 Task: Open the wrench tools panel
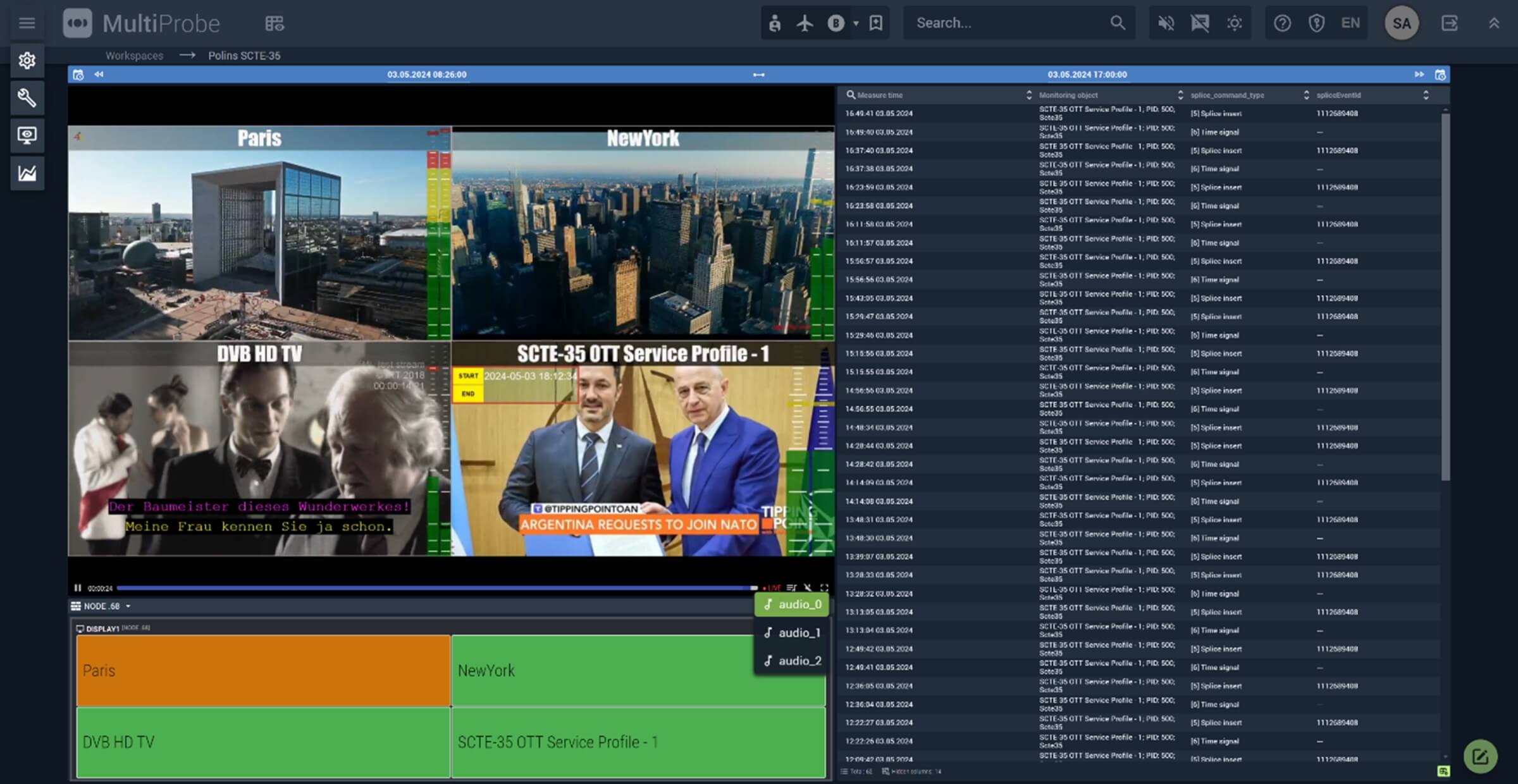click(27, 98)
